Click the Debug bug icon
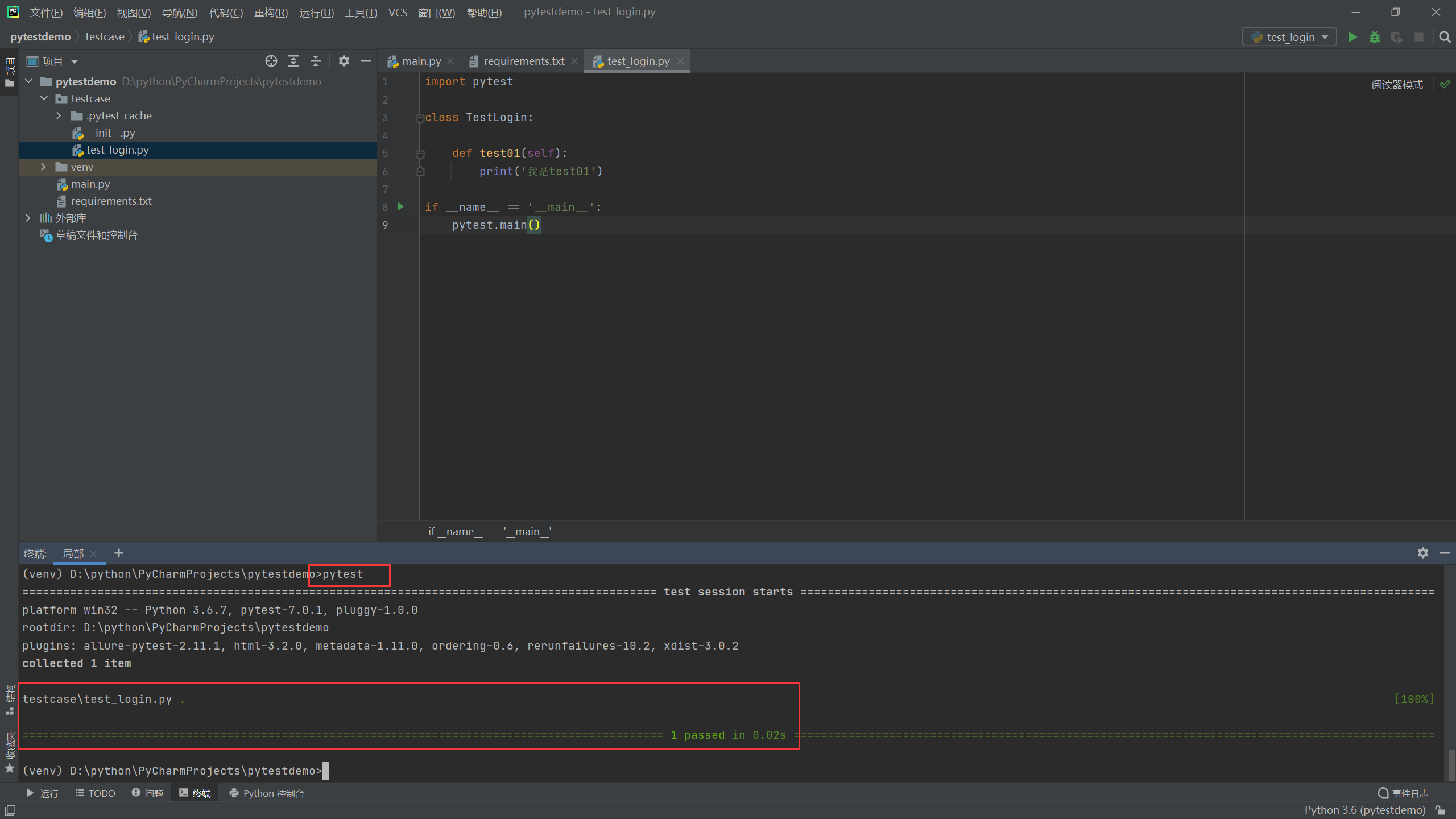 tap(1375, 37)
